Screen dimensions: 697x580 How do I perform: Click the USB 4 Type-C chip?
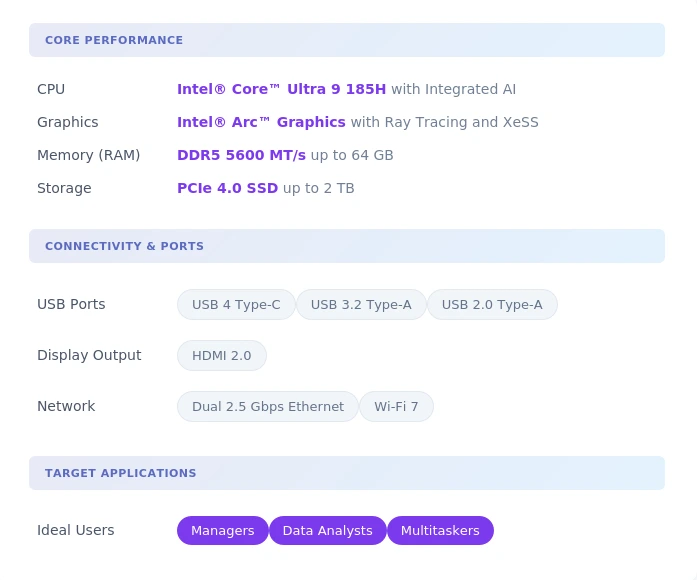(x=236, y=305)
